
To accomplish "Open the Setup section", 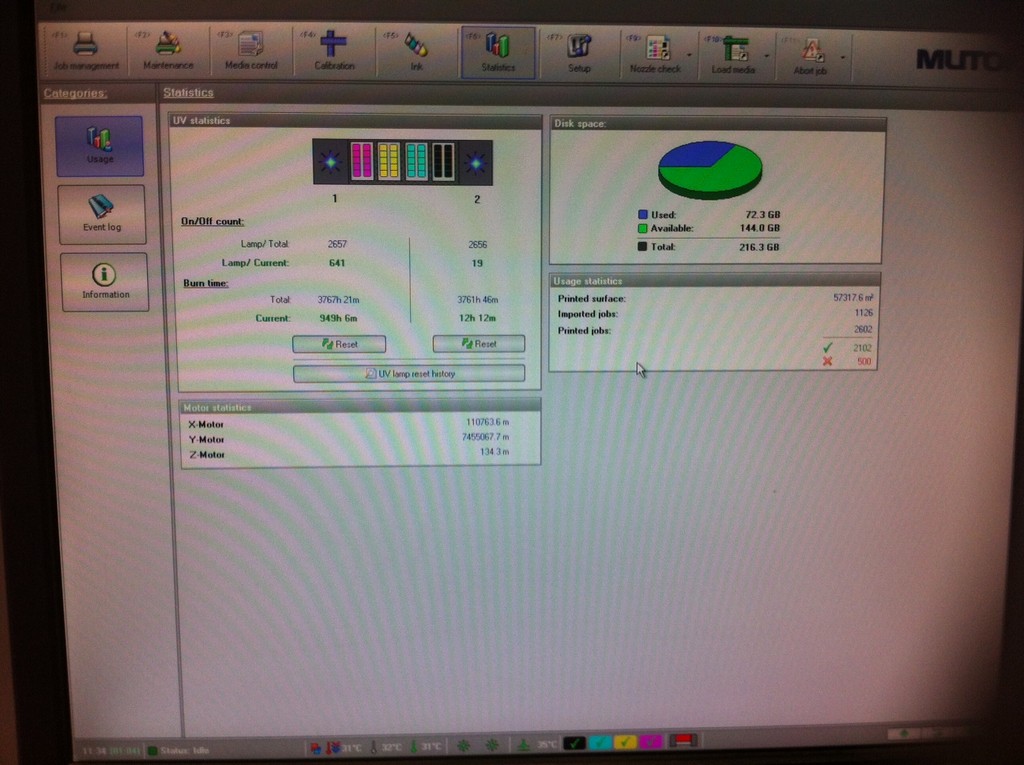I will coord(579,52).
